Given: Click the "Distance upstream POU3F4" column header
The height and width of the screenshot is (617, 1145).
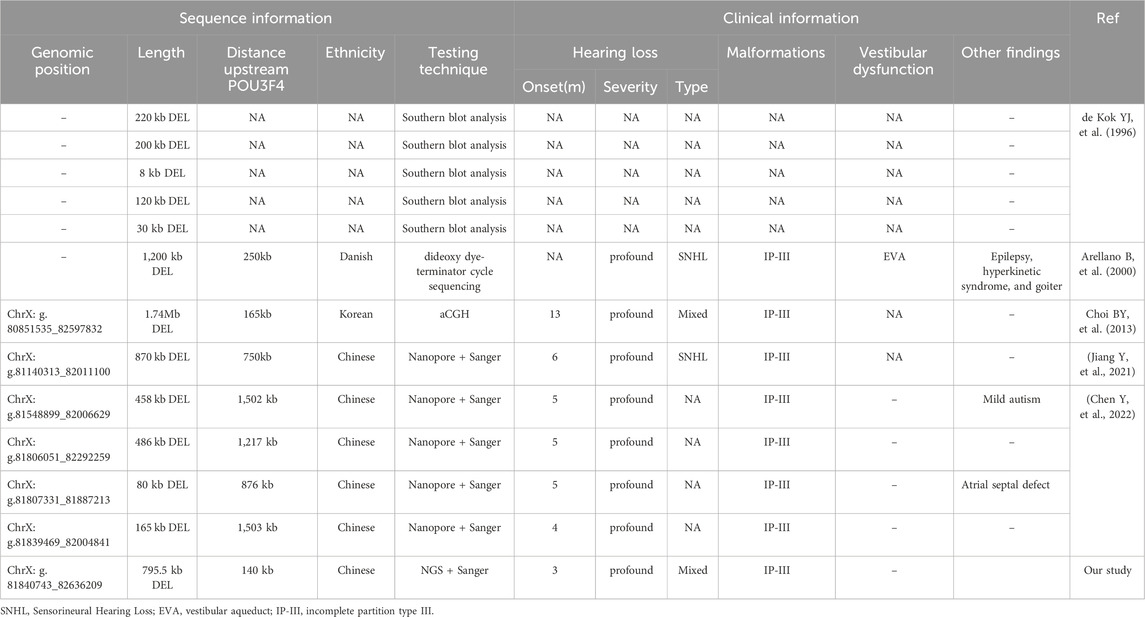Looking at the screenshot, I should click(x=256, y=61).
